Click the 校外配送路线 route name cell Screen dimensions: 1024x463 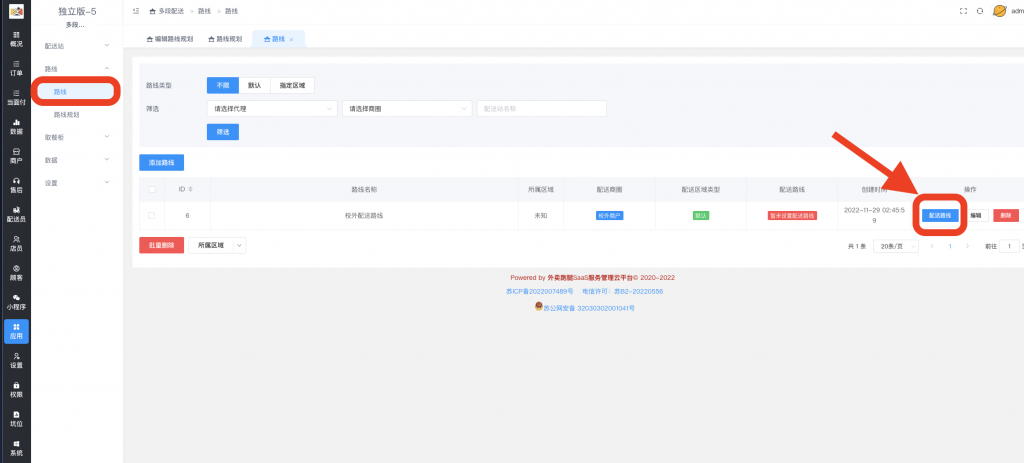point(364,216)
